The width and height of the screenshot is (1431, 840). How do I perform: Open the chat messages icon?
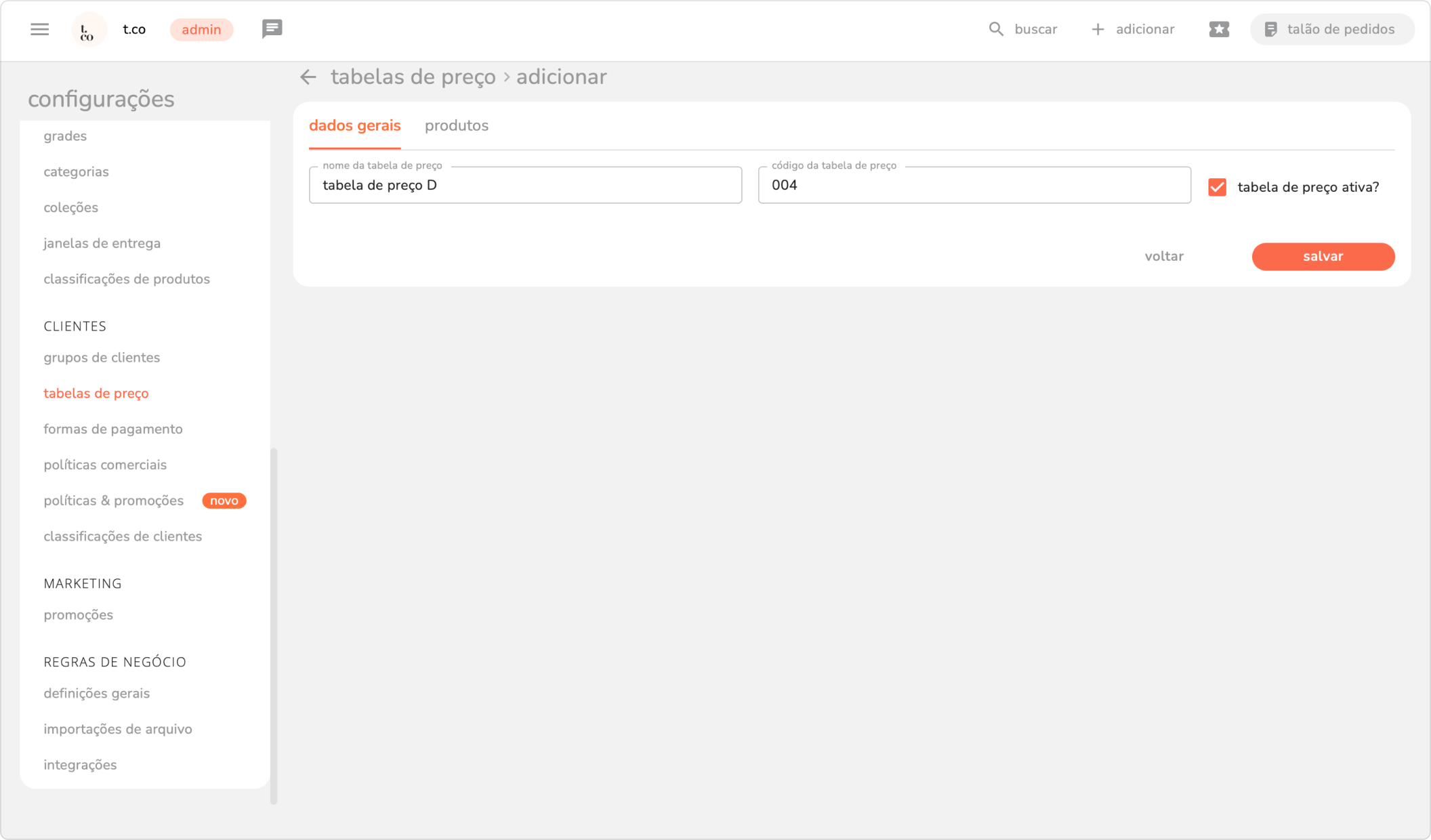point(272,29)
